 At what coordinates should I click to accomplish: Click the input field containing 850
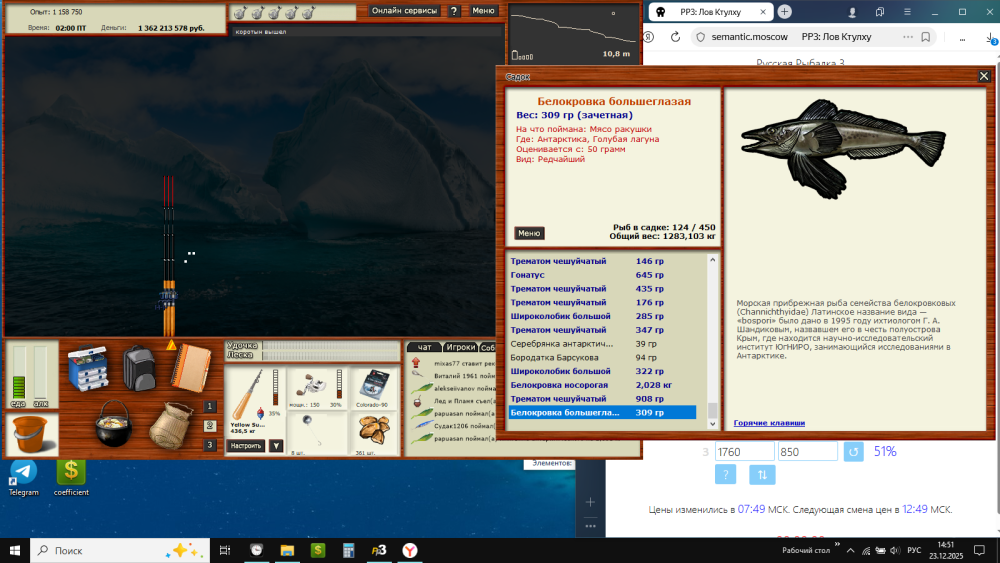click(807, 451)
